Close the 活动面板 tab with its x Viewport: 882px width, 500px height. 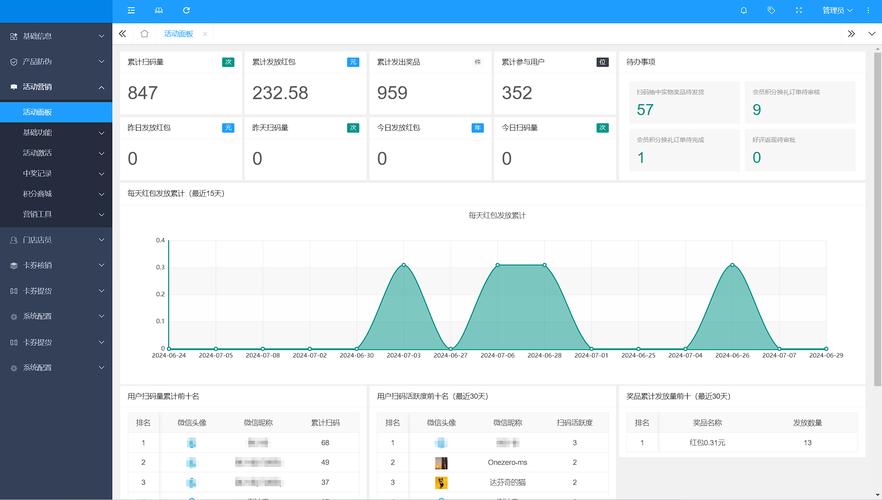pos(205,34)
